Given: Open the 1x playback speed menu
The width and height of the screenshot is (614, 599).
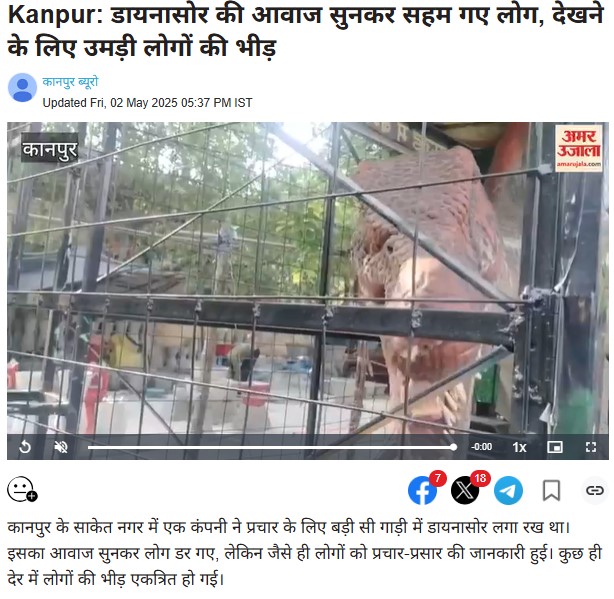Looking at the screenshot, I should click(x=519, y=447).
